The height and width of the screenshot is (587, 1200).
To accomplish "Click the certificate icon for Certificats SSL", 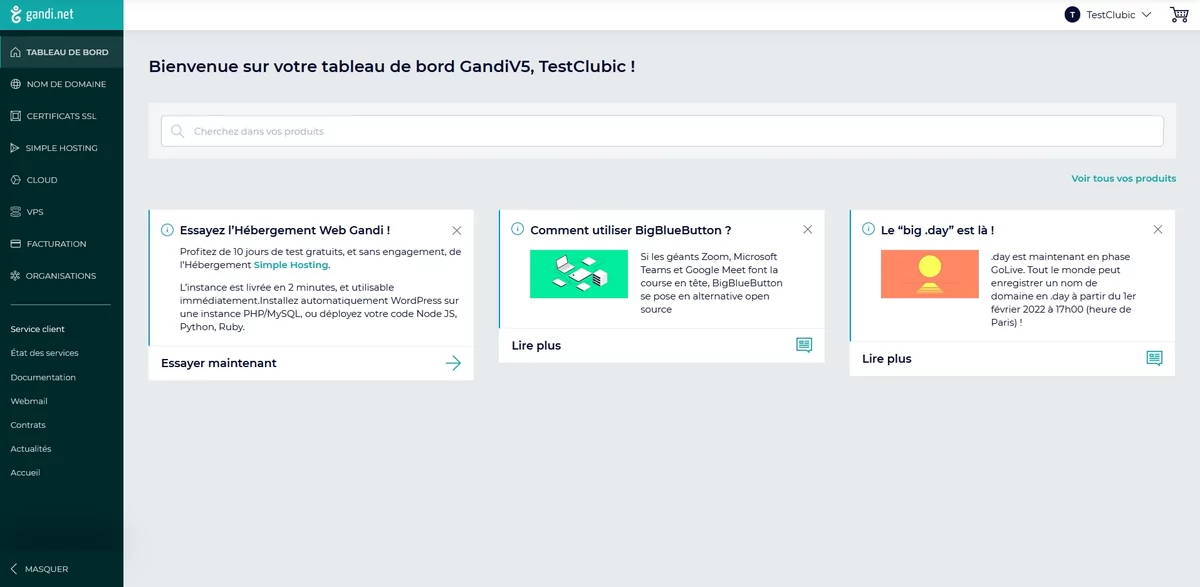I will [x=15, y=116].
